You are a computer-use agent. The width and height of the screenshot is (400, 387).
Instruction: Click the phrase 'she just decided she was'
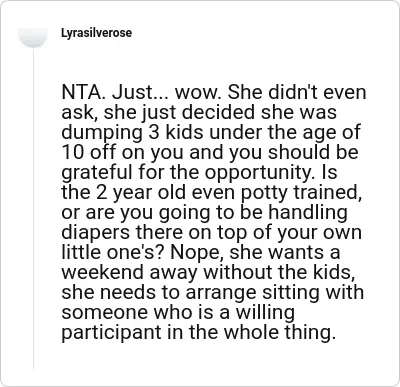pyautogui.click(x=220, y=113)
